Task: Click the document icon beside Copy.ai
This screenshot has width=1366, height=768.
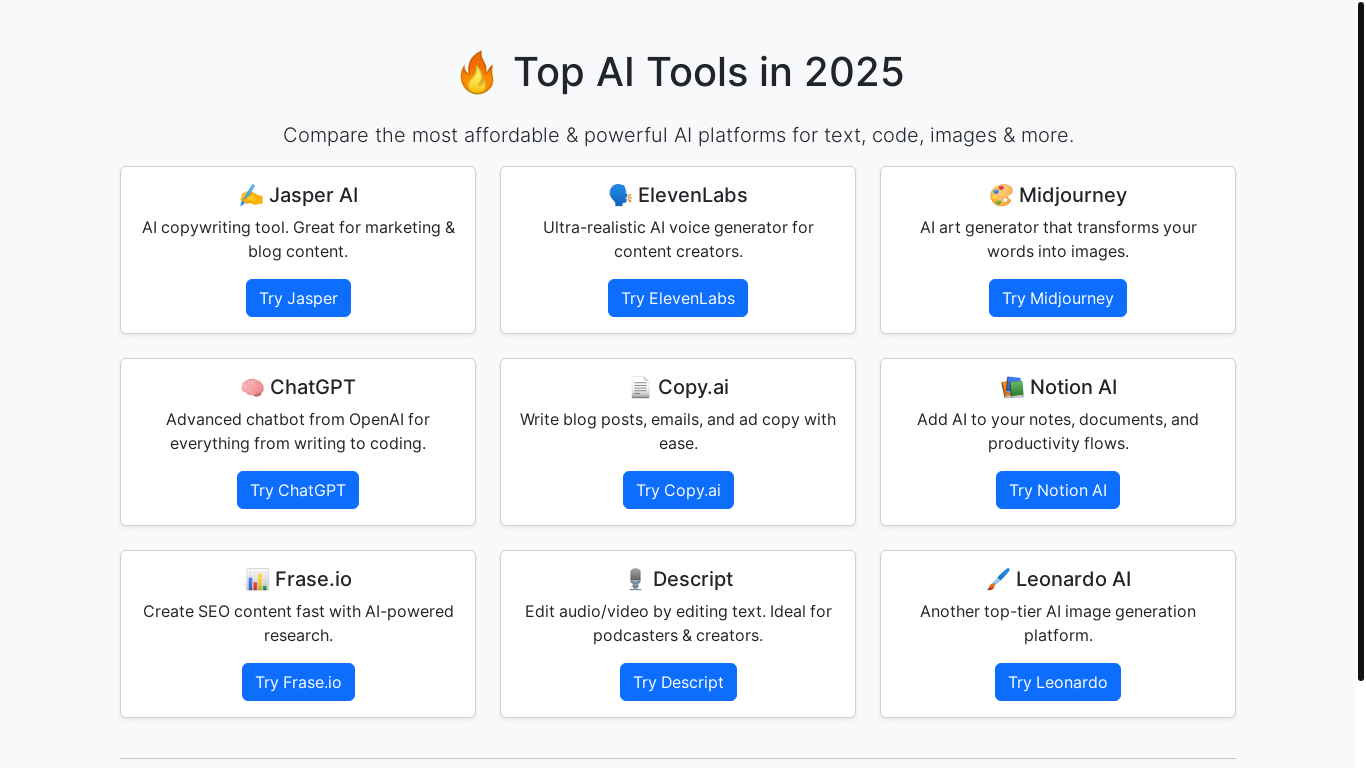Action: click(x=640, y=388)
